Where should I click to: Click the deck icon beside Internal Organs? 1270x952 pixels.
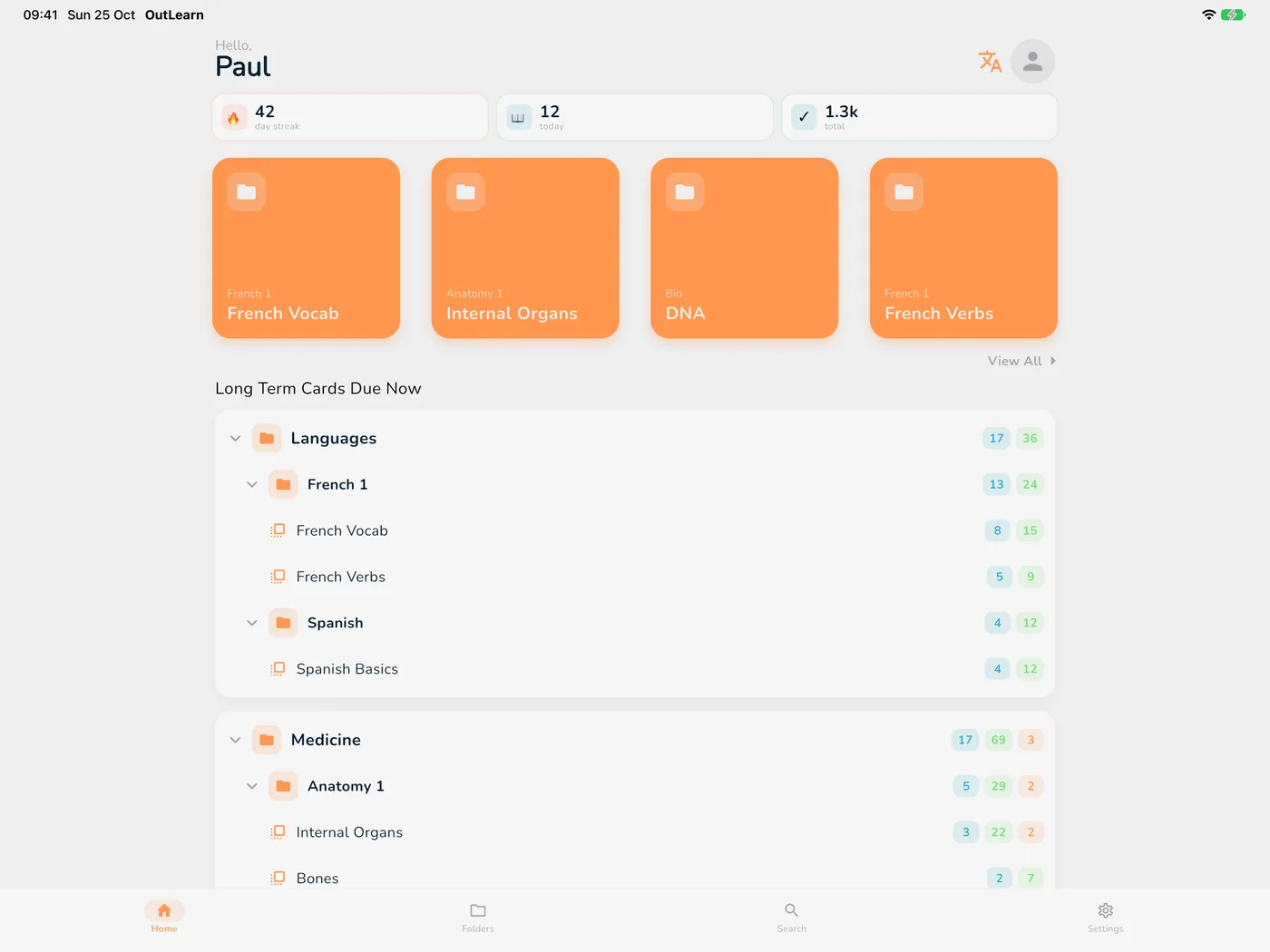[278, 832]
